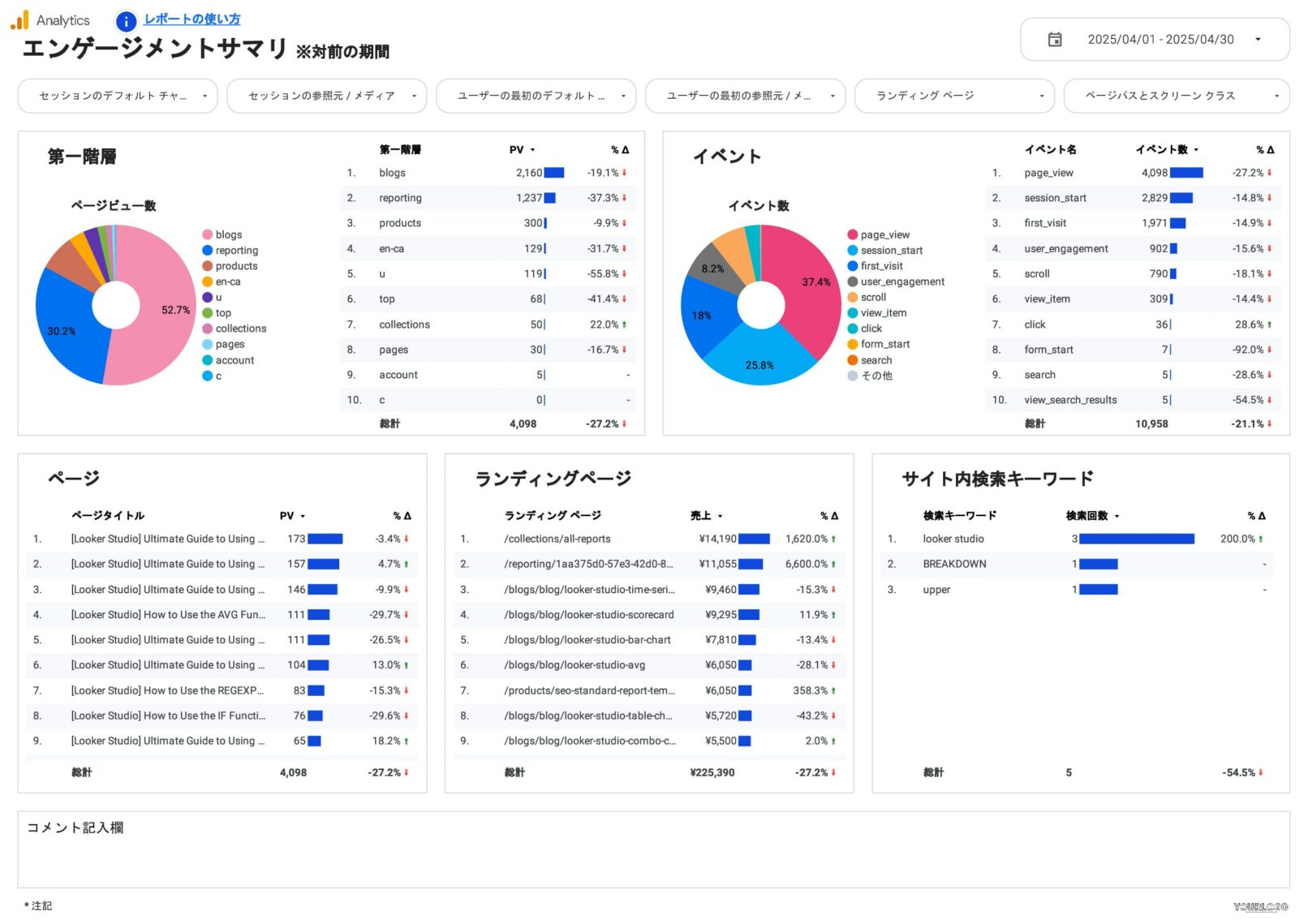The width and height of the screenshot is (1308, 924).
Task: Expand the ランディング ページ filter dropdown
Action: tap(954, 96)
